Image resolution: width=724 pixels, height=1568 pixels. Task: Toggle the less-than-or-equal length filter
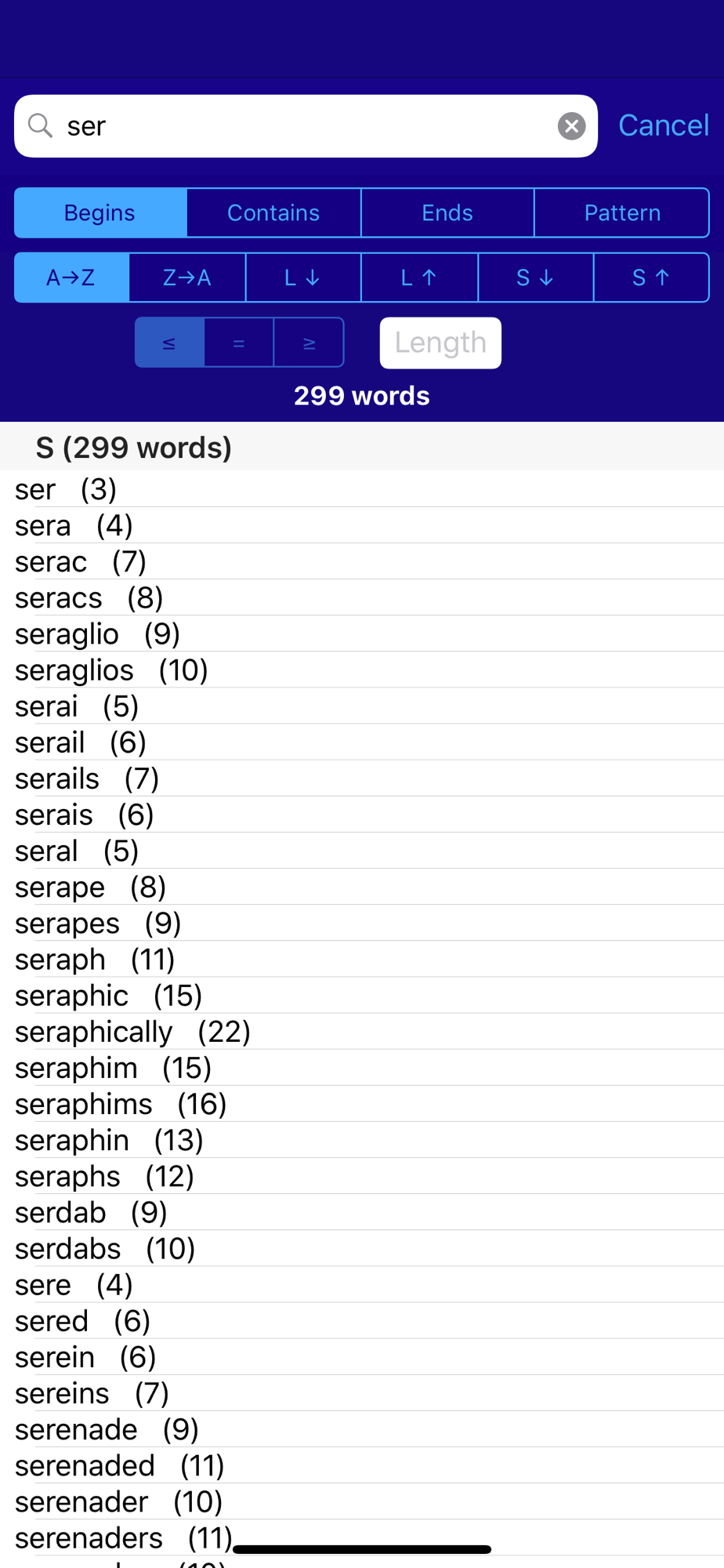[x=169, y=343]
